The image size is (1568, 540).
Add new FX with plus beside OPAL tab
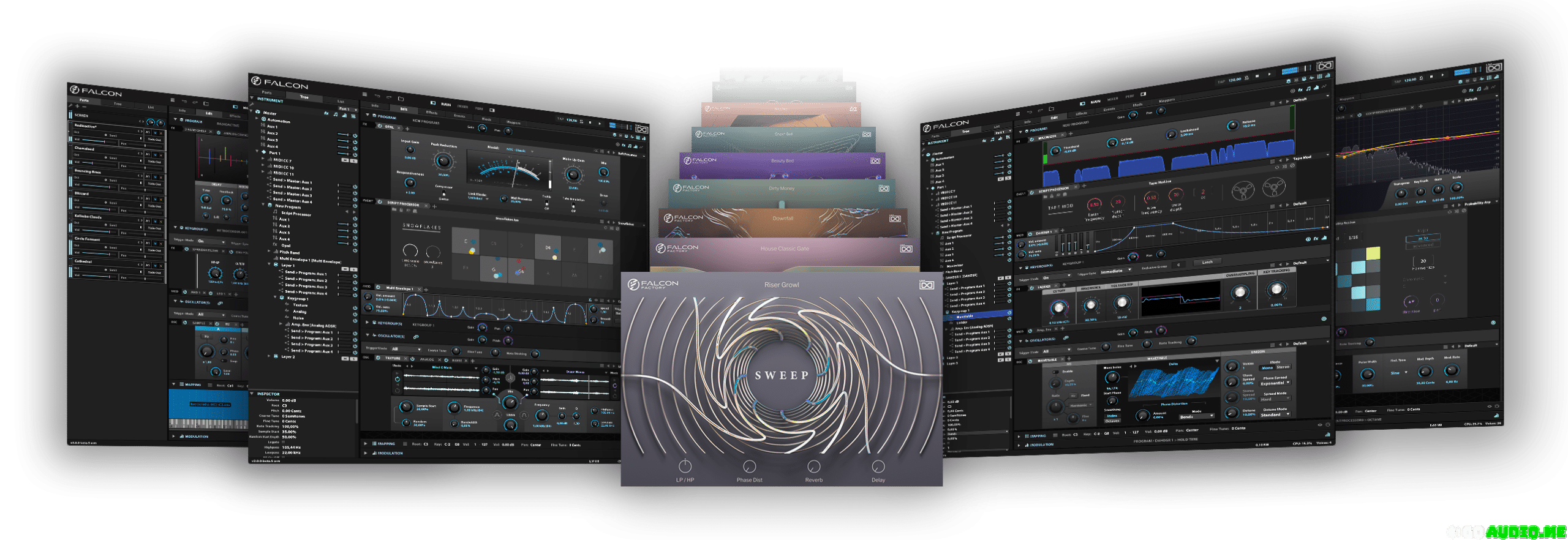407,129
